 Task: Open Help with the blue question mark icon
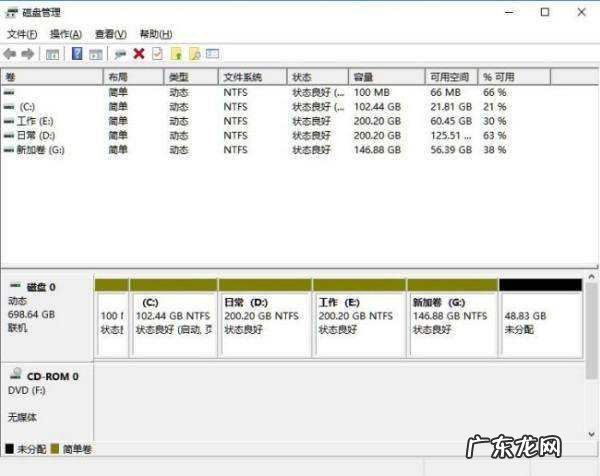point(77,54)
